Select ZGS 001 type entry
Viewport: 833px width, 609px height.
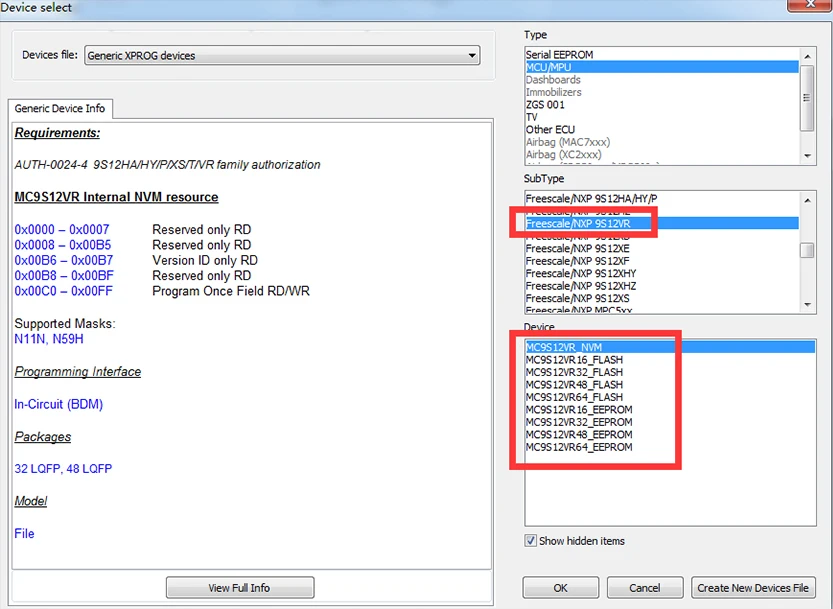click(662, 105)
